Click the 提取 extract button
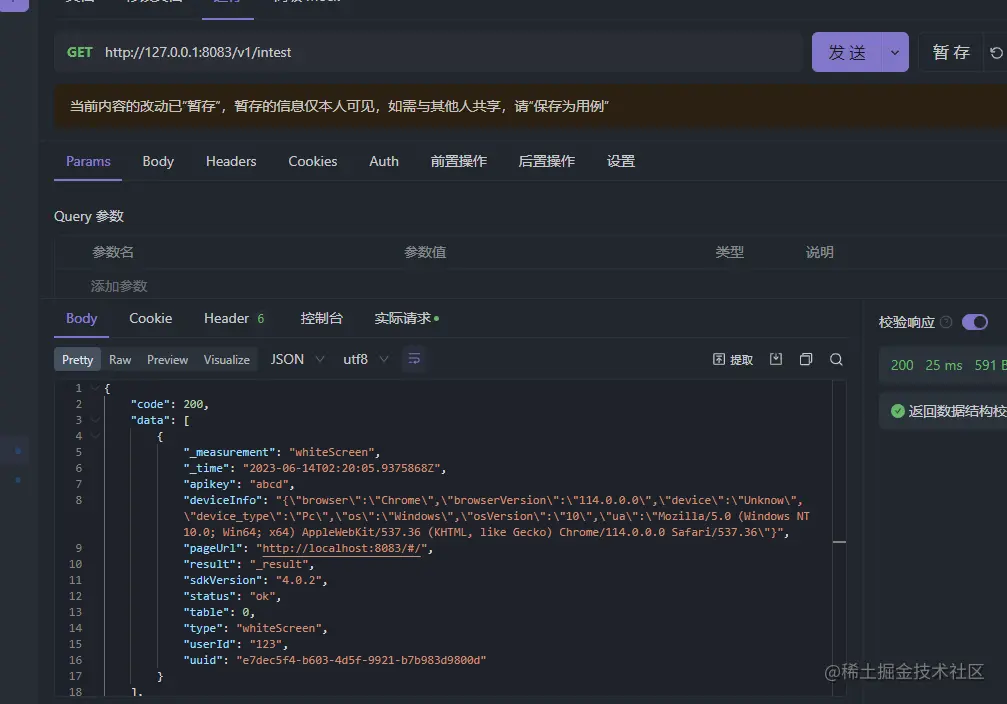Image resolution: width=1007 pixels, height=704 pixels. coord(733,360)
